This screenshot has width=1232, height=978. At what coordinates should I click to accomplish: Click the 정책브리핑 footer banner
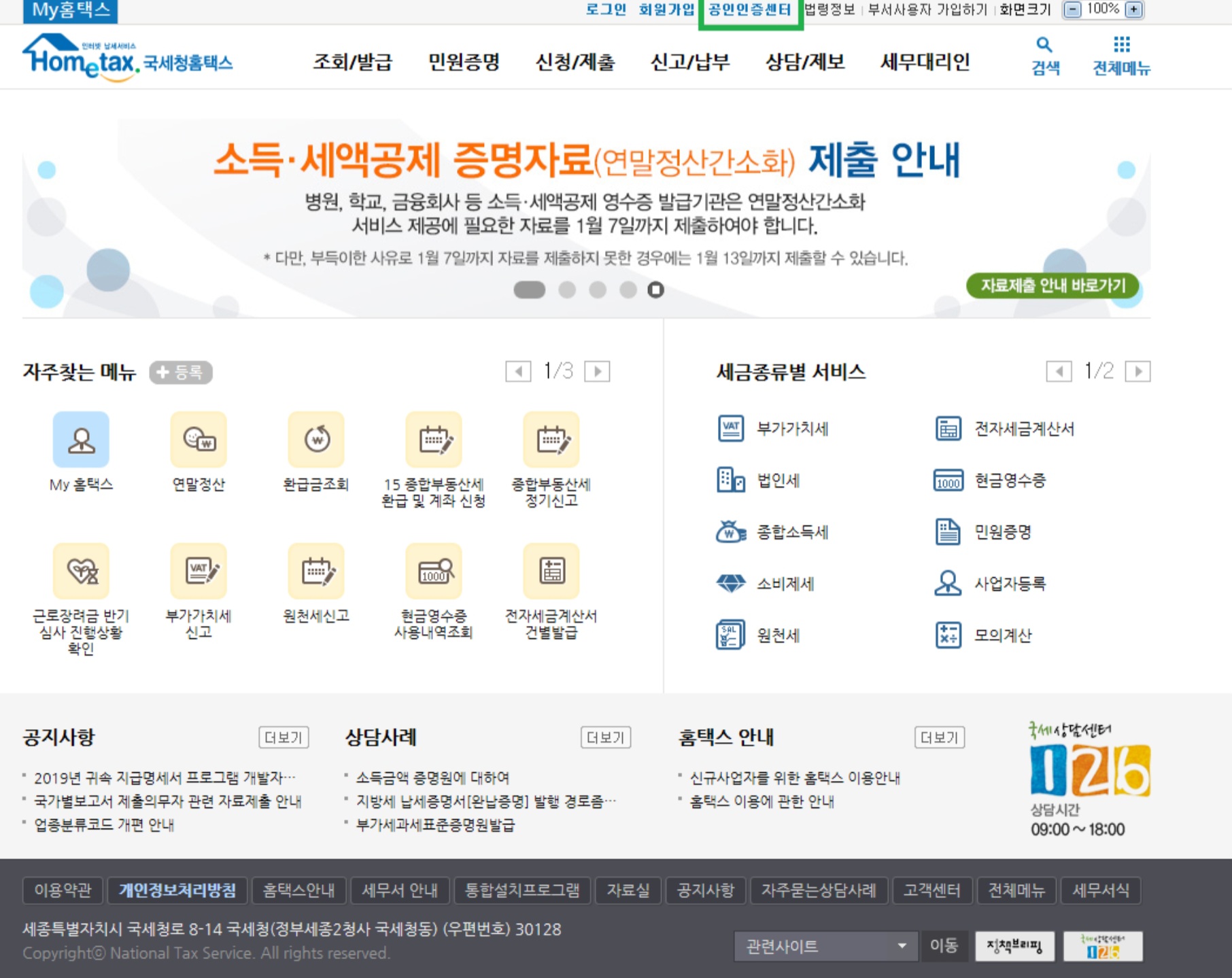(x=1014, y=946)
